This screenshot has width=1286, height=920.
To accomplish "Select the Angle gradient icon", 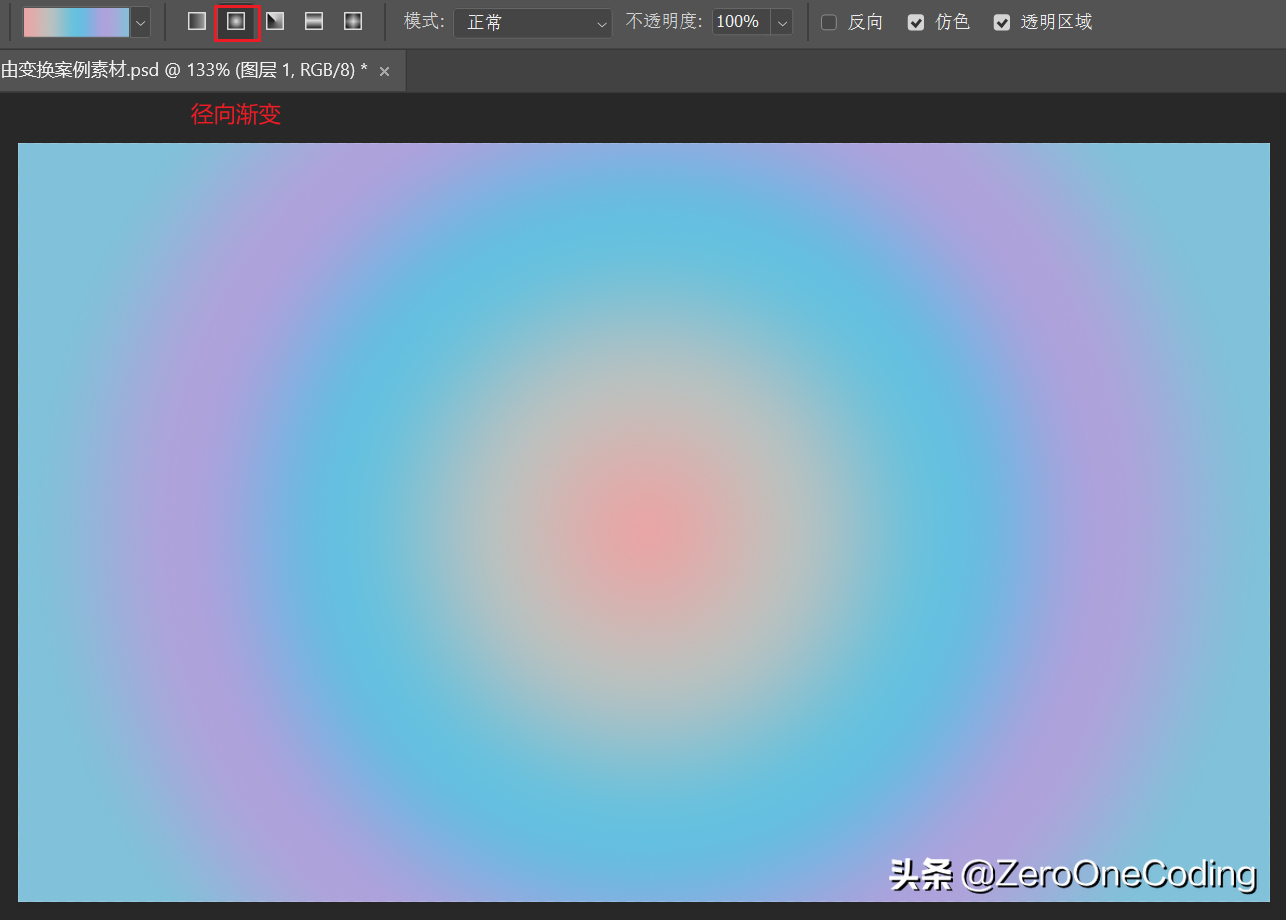I will [x=275, y=21].
